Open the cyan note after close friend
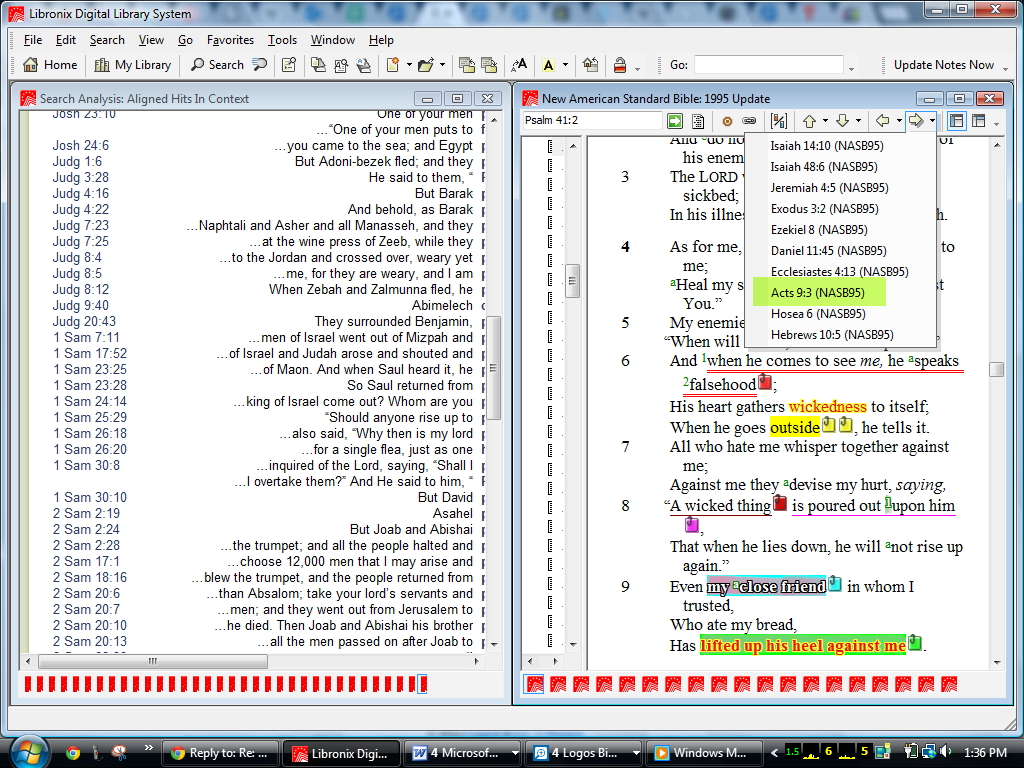The image size is (1024, 768). (835, 584)
